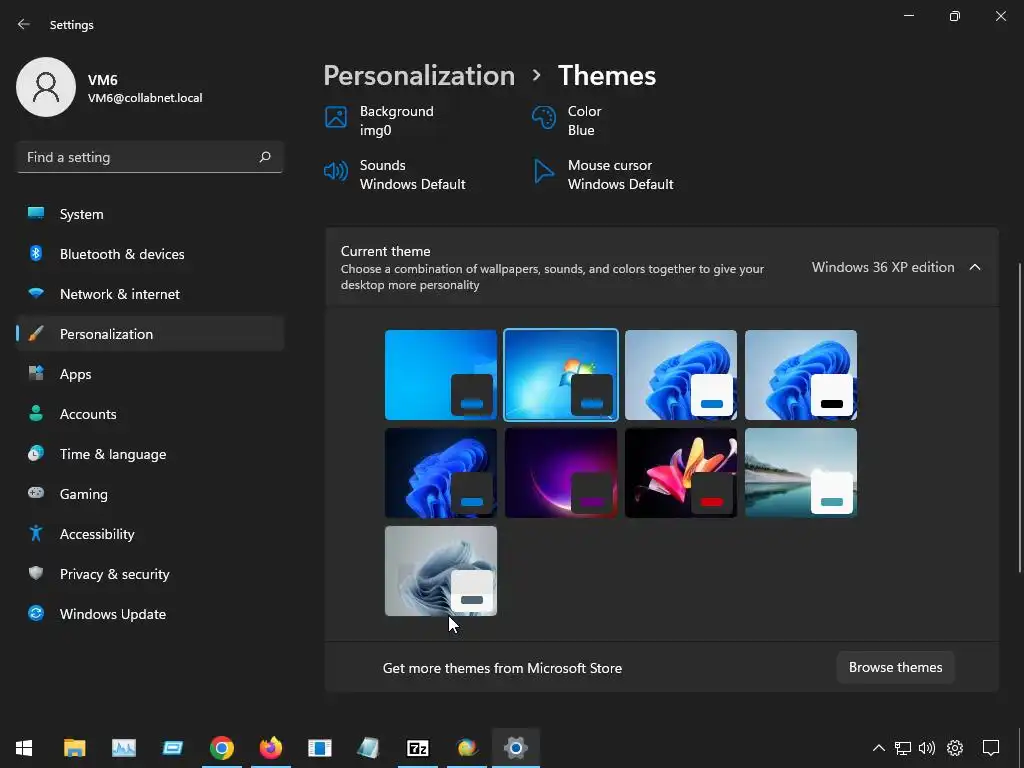The width and height of the screenshot is (1024, 768).
Task: Click the Windows 36 XP edition label
Action: [883, 267]
